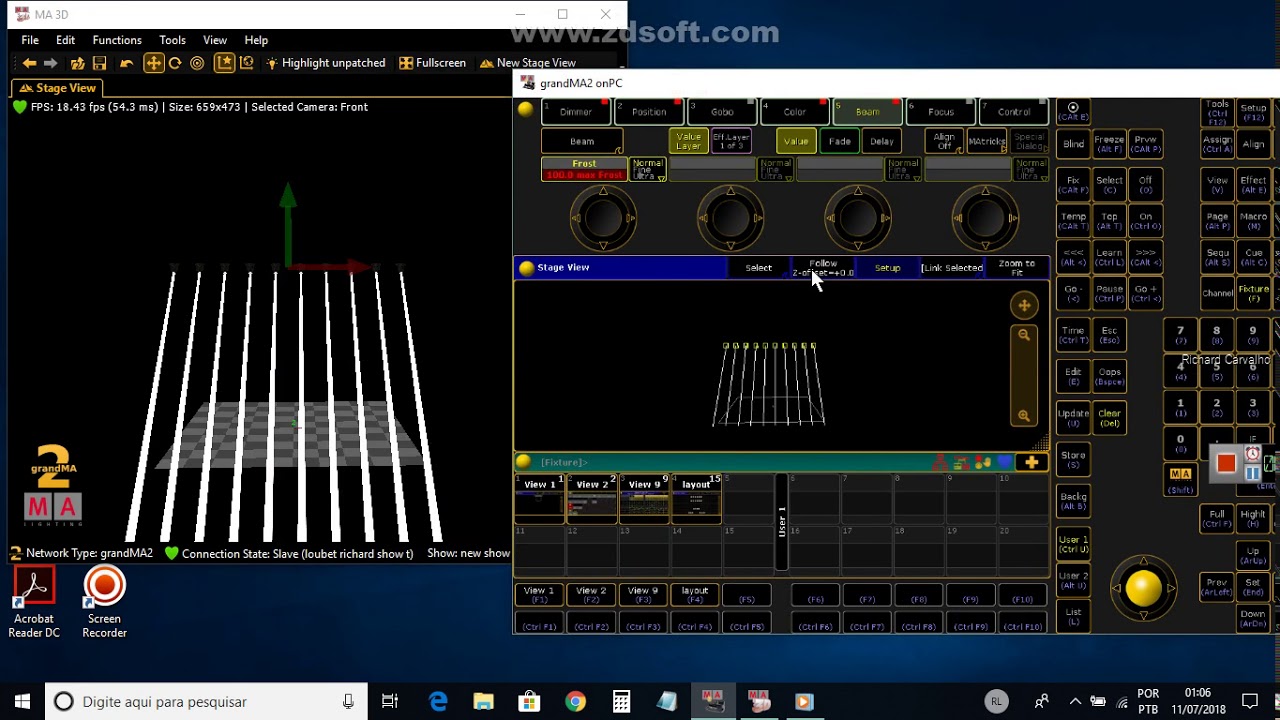Click the globe icon in MA 3D toolbar
The image size is (1280, 720).
click(x=246, y=63)
